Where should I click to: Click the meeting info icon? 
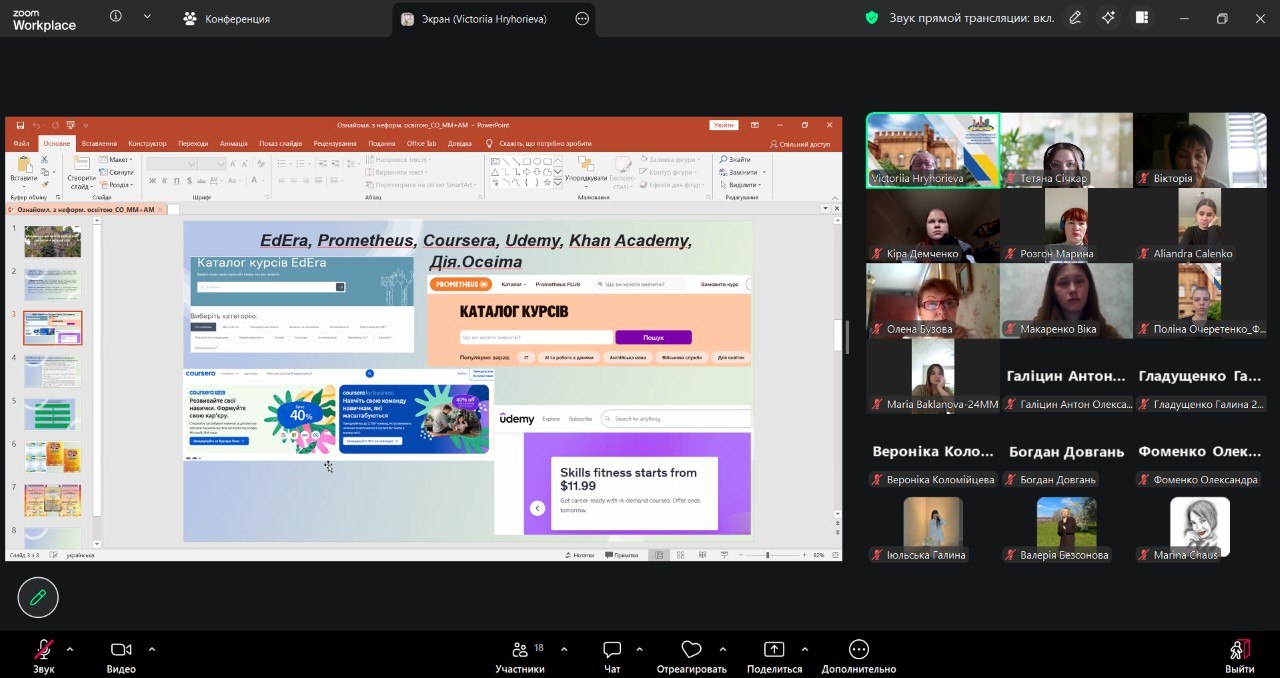(116, 17)
